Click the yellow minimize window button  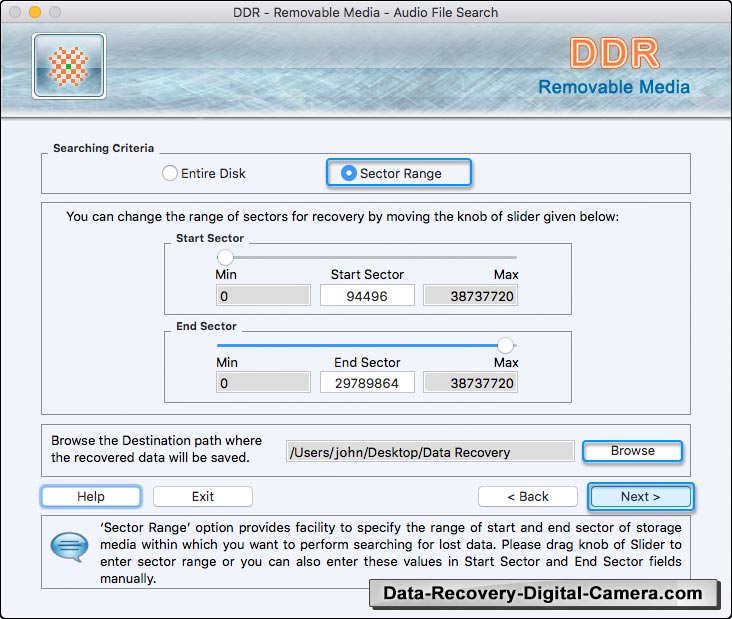click(x=35, y=12)
